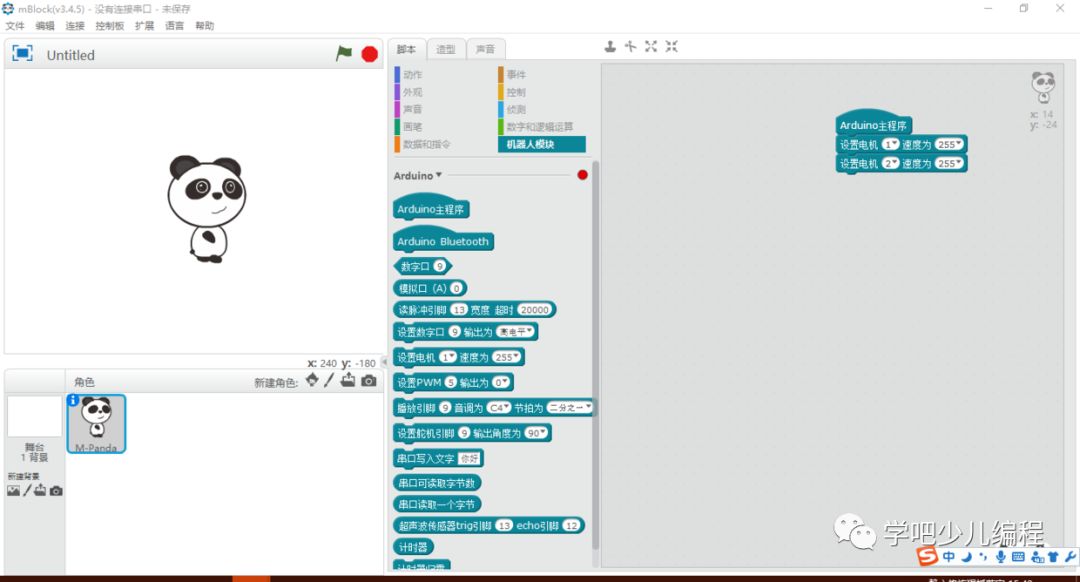The width and height of the screenshot is (1080, 582).
Task: Click the red Arduino connection indicator
Action: 582,175
